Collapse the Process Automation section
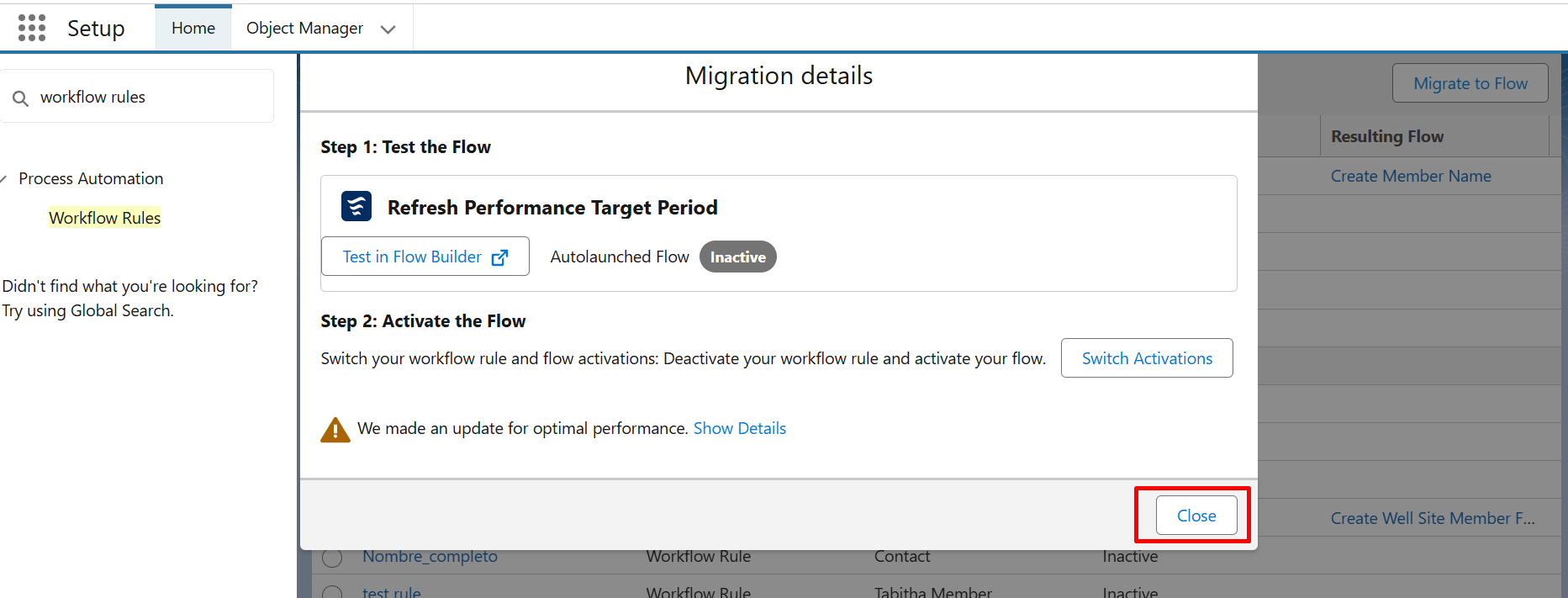 tap(4, 178)
